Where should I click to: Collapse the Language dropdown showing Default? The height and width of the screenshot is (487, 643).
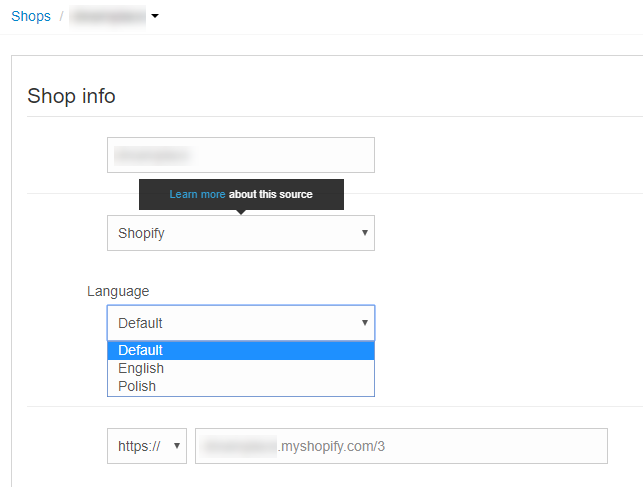[x=241, y=323]
